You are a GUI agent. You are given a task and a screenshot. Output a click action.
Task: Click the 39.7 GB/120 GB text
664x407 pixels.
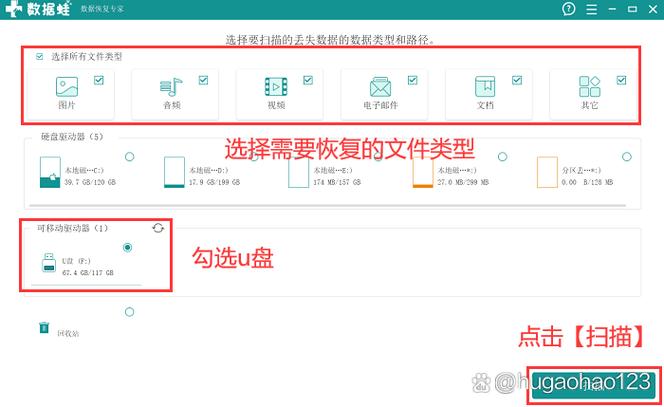[x=90, y=182]
